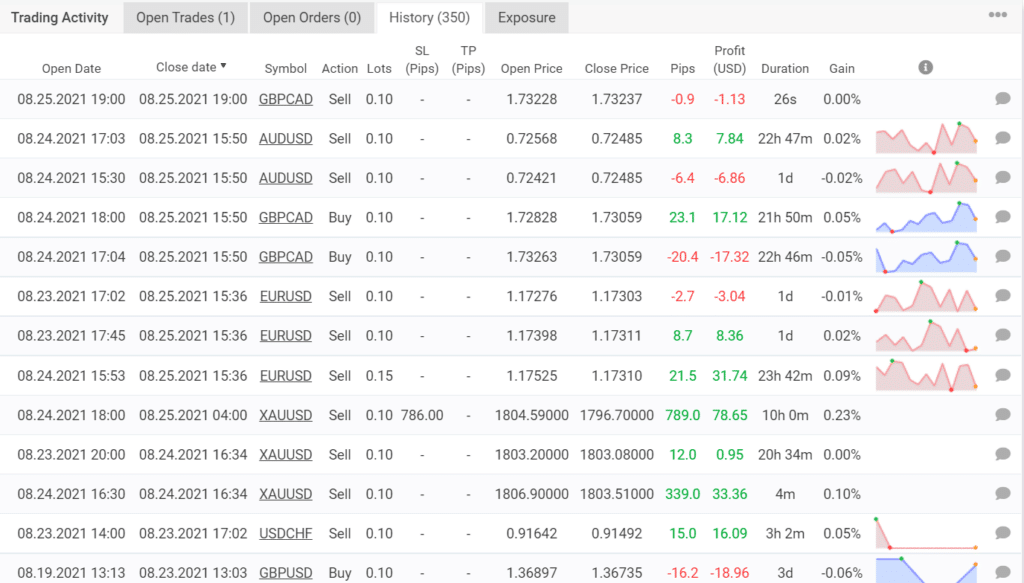Click the GBPUSD symbol link
Image resolution: width=1024 pixels, height=583 pixels.
coord(285,573)
